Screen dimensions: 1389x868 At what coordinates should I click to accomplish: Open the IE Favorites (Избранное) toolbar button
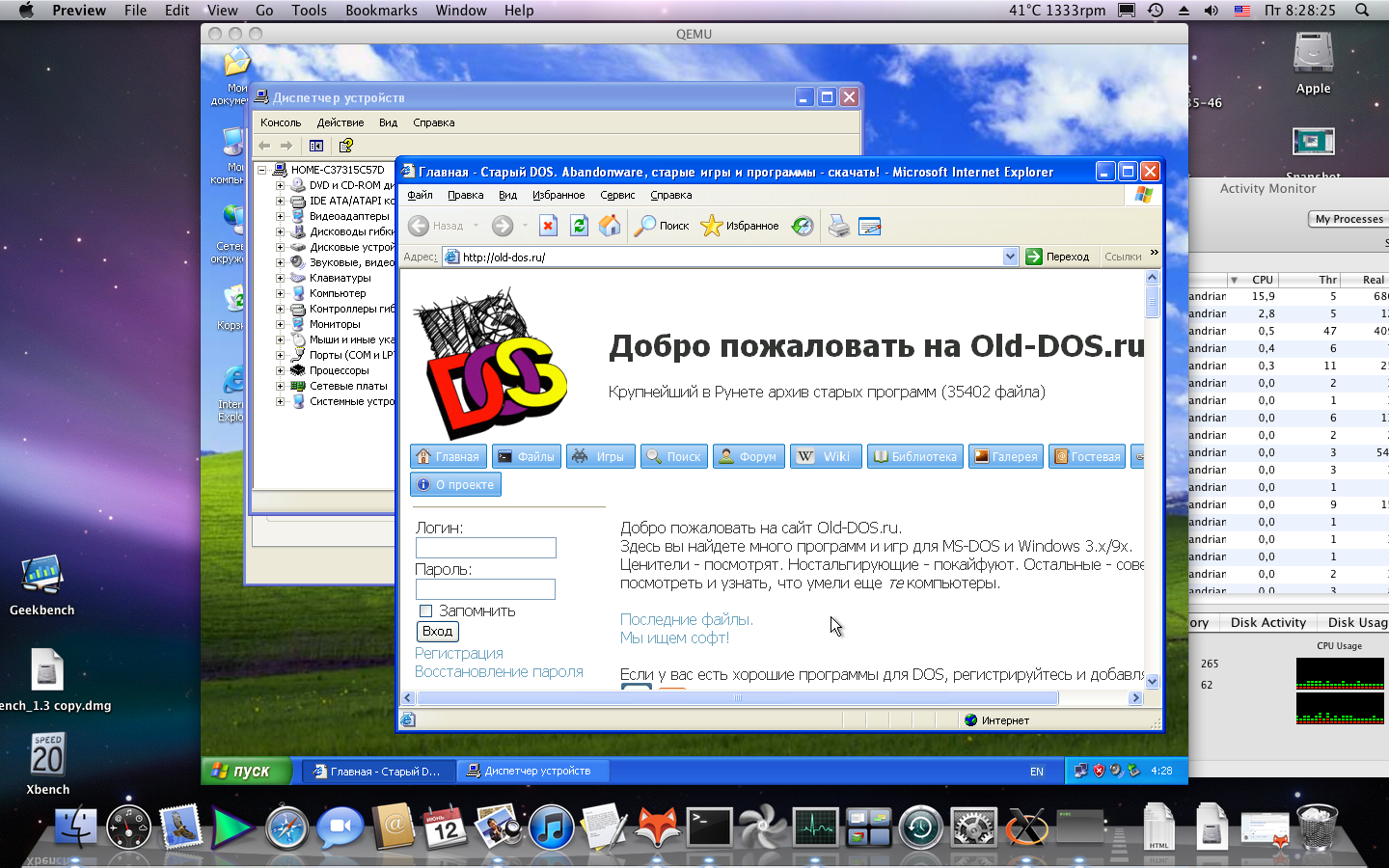coord(740,226)
